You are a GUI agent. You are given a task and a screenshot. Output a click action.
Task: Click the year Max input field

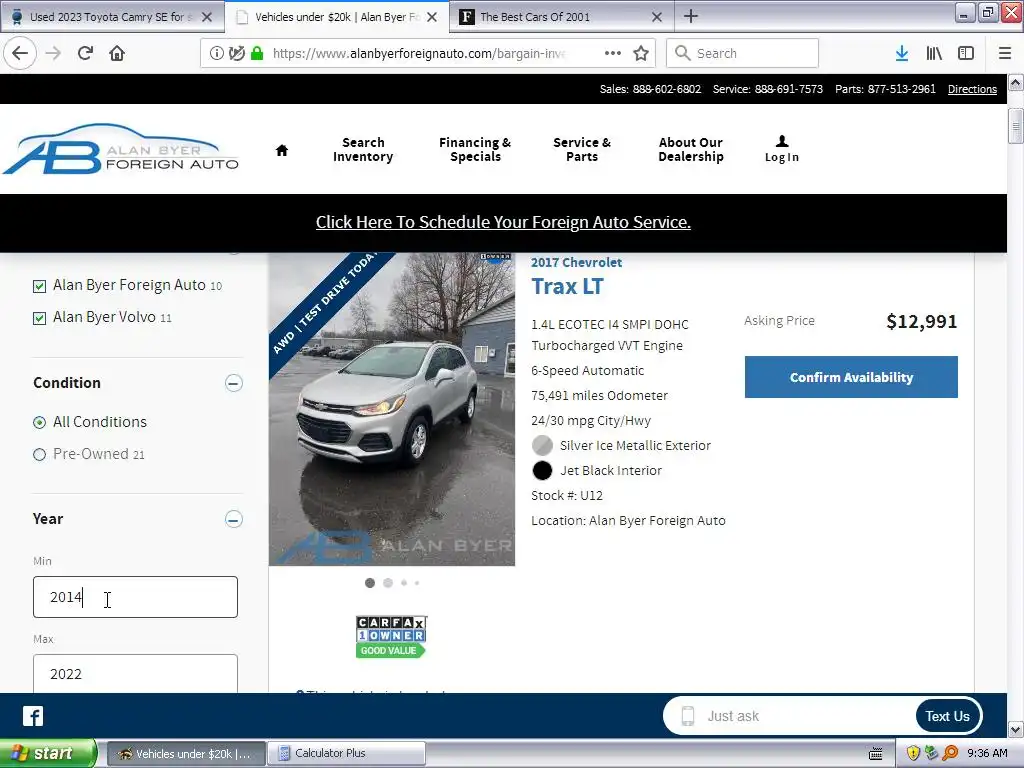135,673
